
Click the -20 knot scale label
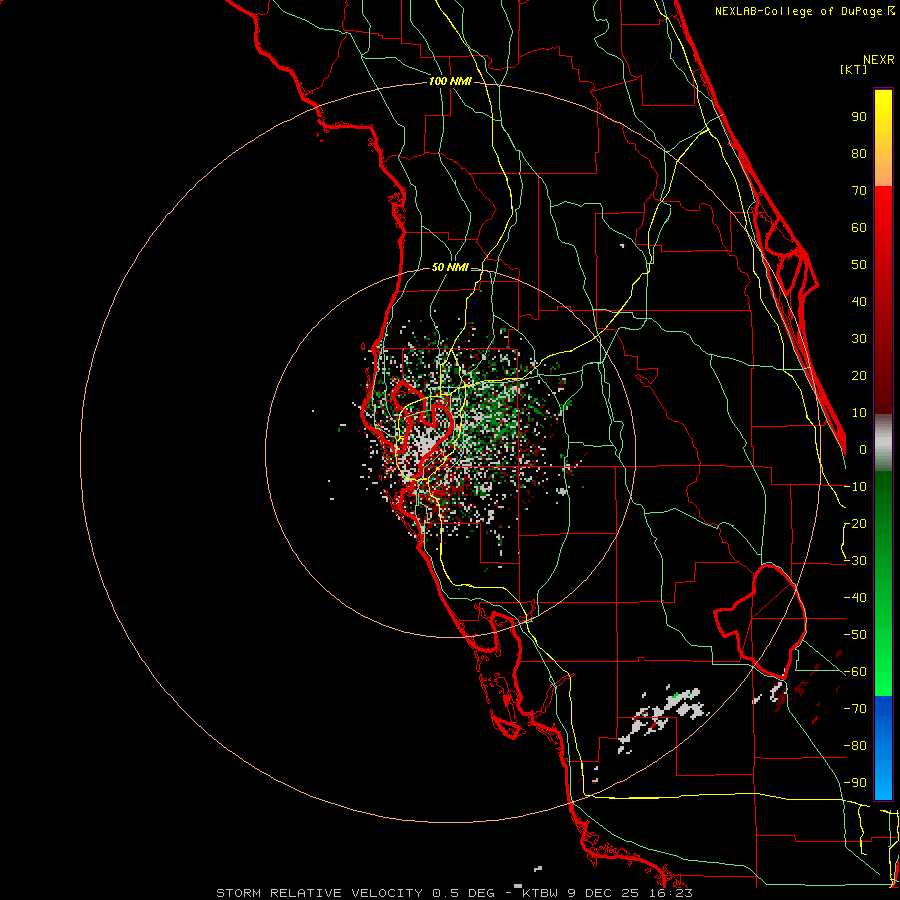855,523
